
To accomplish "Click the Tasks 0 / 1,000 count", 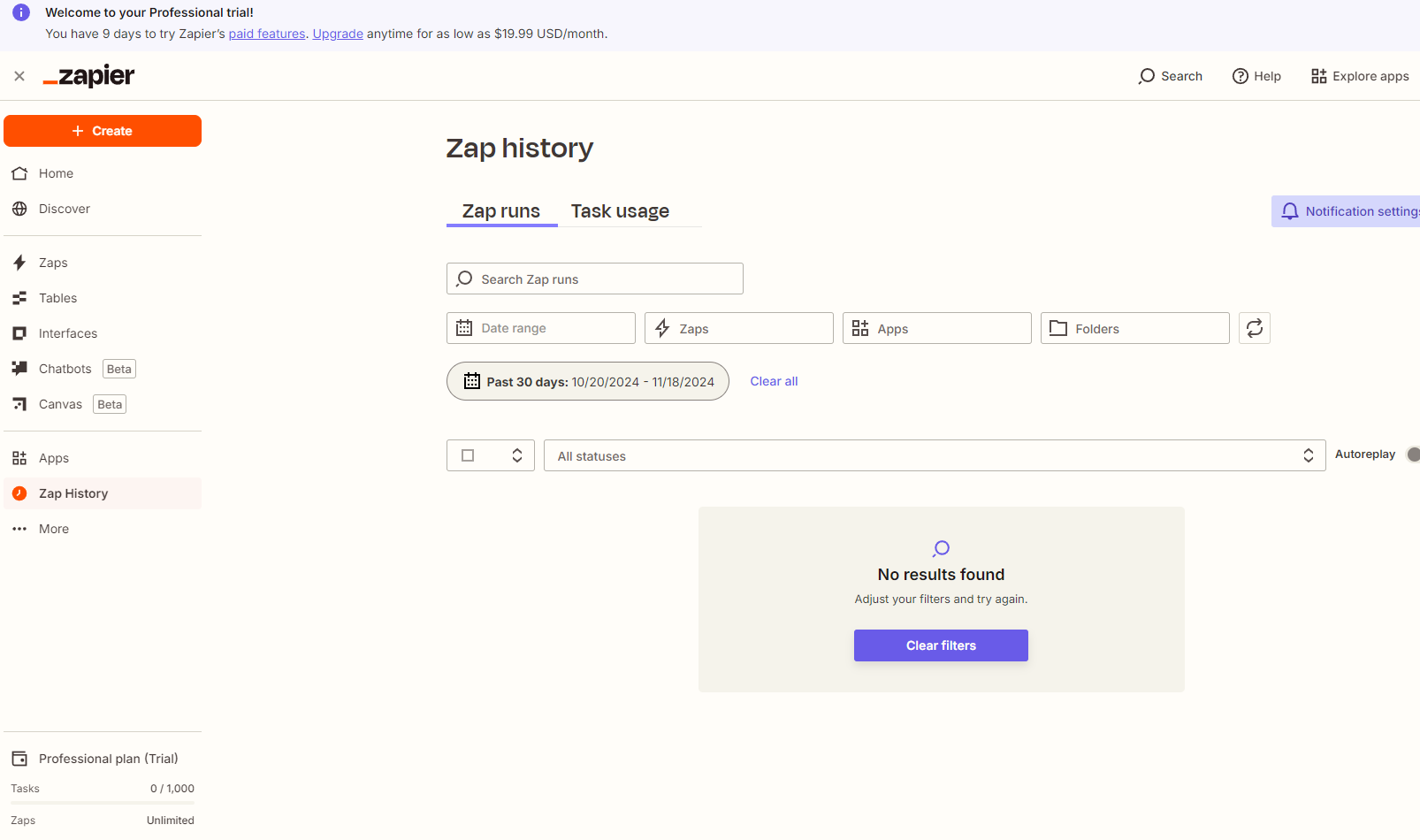I will tap(172, 789).
